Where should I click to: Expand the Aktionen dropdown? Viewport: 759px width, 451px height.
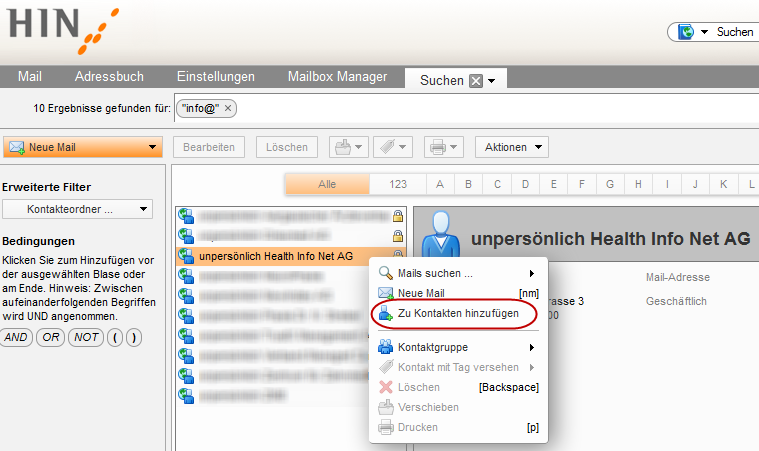512,147
